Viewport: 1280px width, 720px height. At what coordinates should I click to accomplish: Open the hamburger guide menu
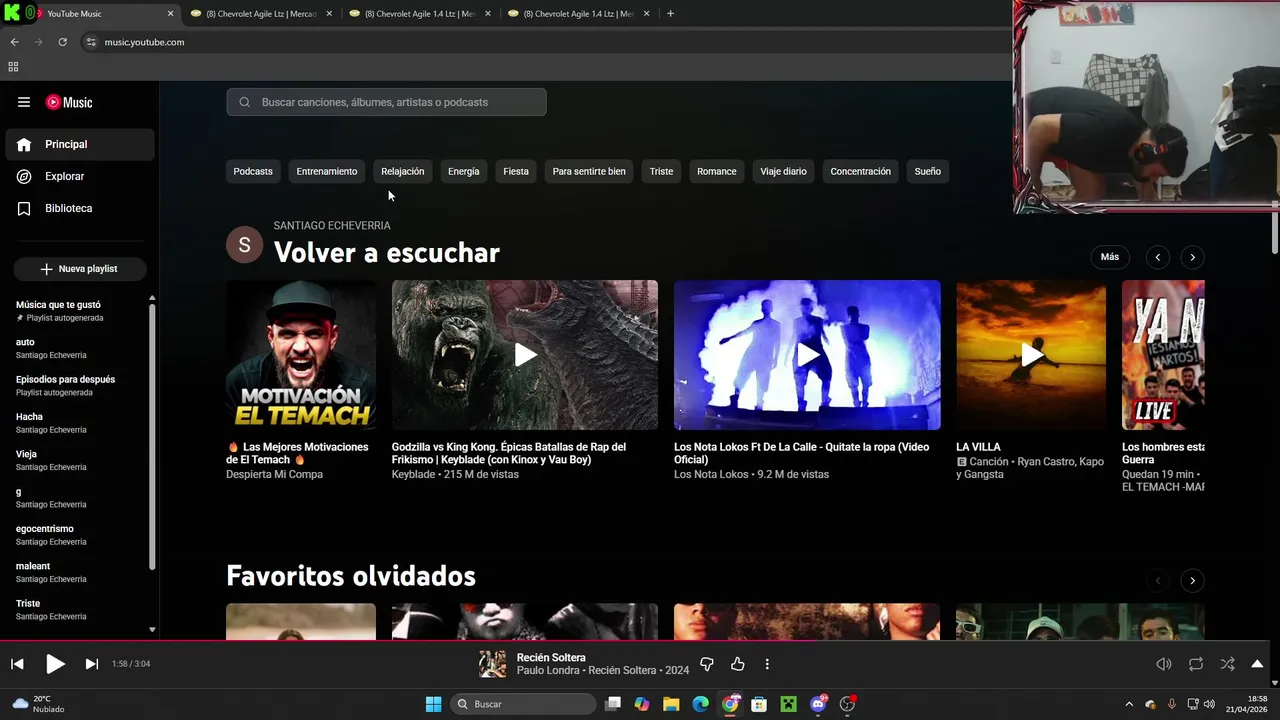[24, 102]
